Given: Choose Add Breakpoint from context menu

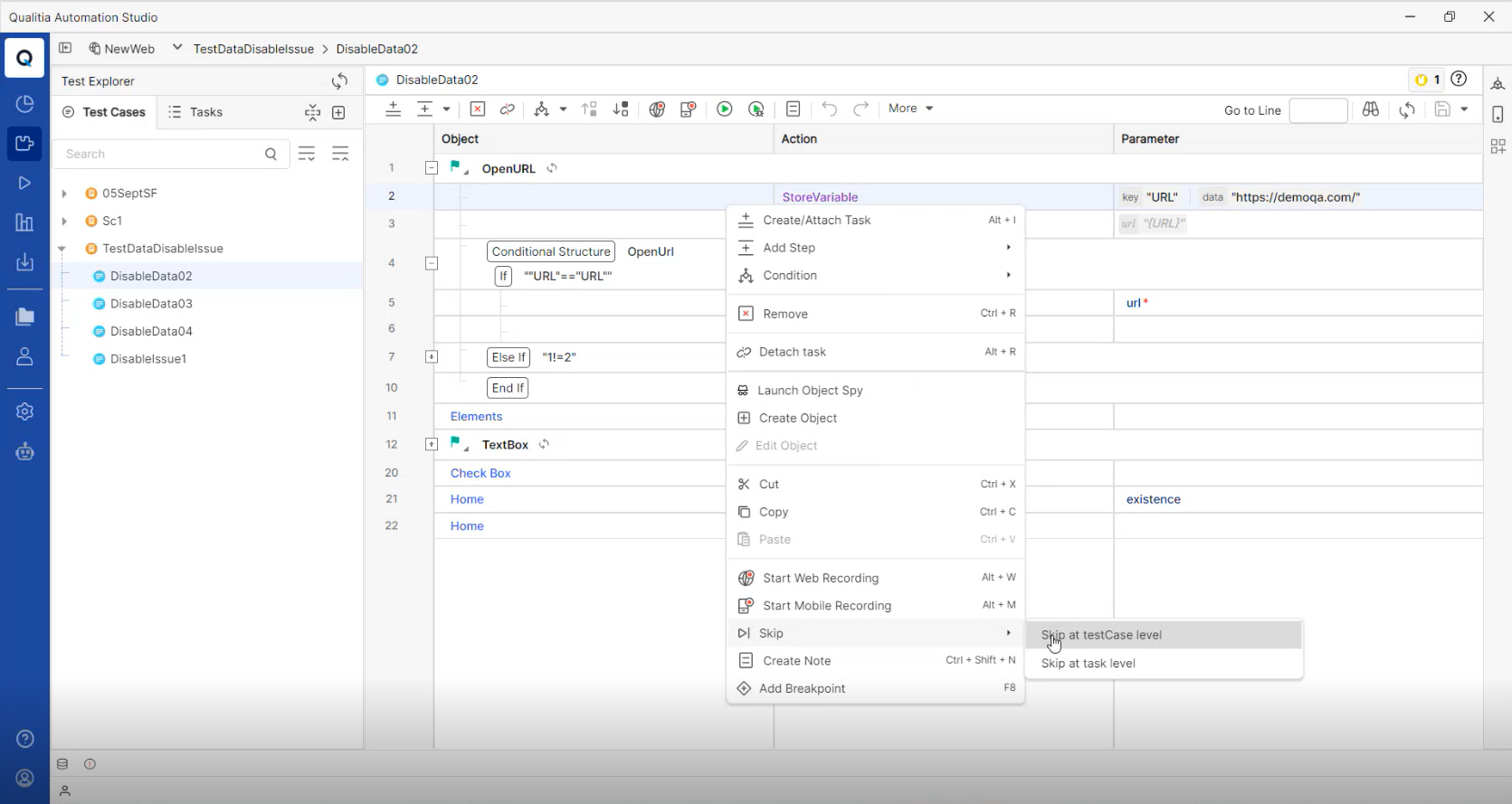Looking at the screenshot, I should [802, 688].
